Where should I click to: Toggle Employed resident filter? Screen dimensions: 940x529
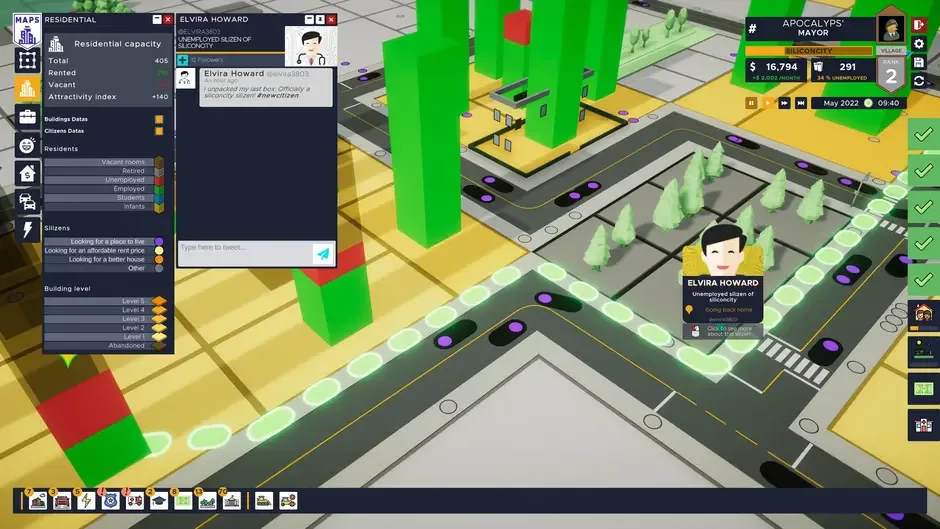coord(104,189)
